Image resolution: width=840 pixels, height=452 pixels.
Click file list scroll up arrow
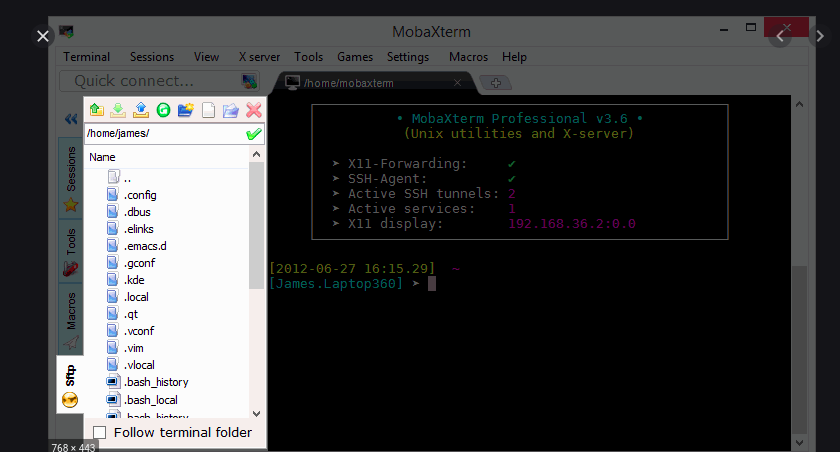point(256,155)
